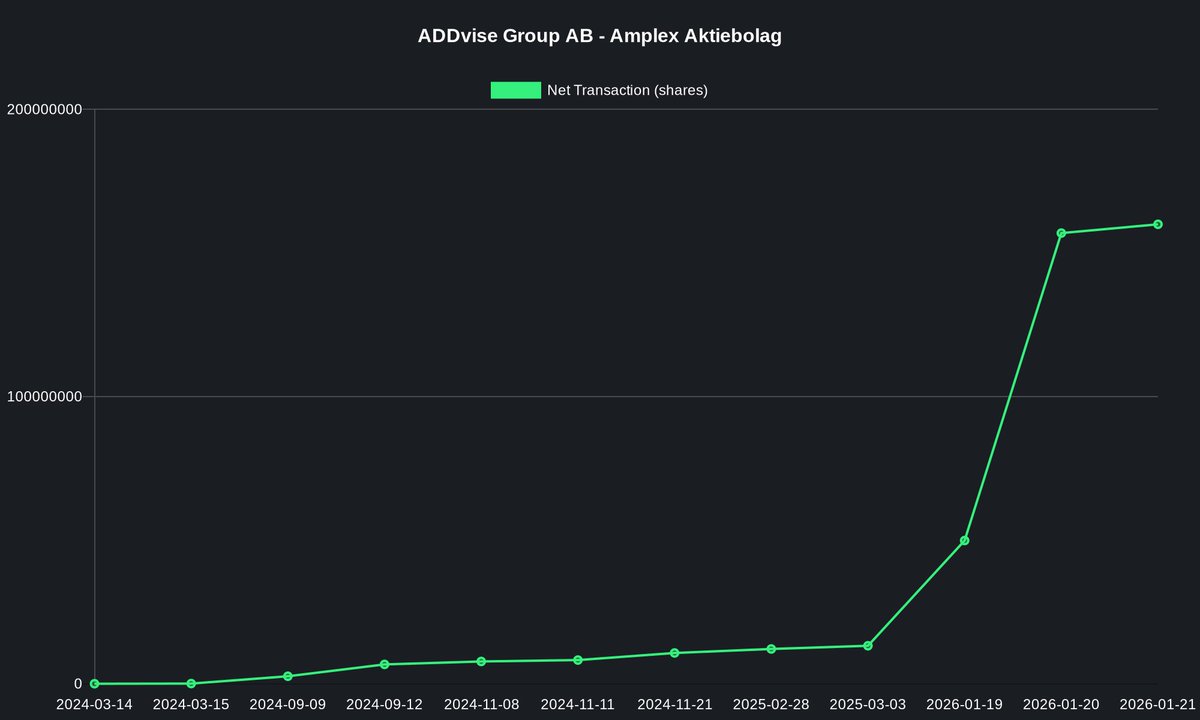Select the 2024-09-12 data marker
Image resolution: width=1200 pixels, height=720 pixels.
385,663
